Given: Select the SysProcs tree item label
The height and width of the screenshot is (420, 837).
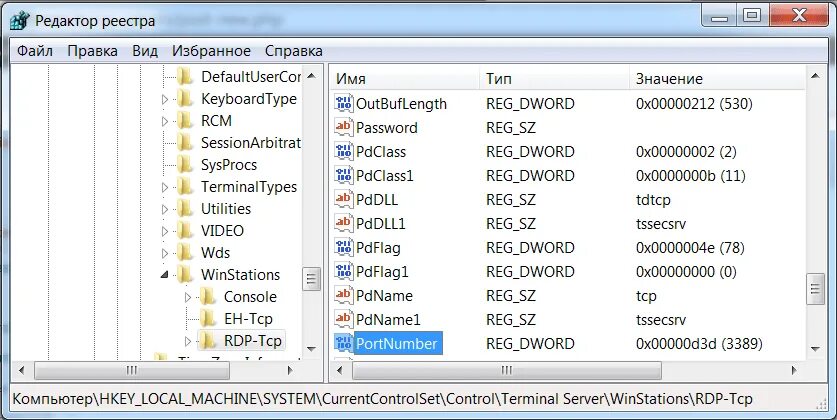Looking at the screenshot, I should (229, 165).
